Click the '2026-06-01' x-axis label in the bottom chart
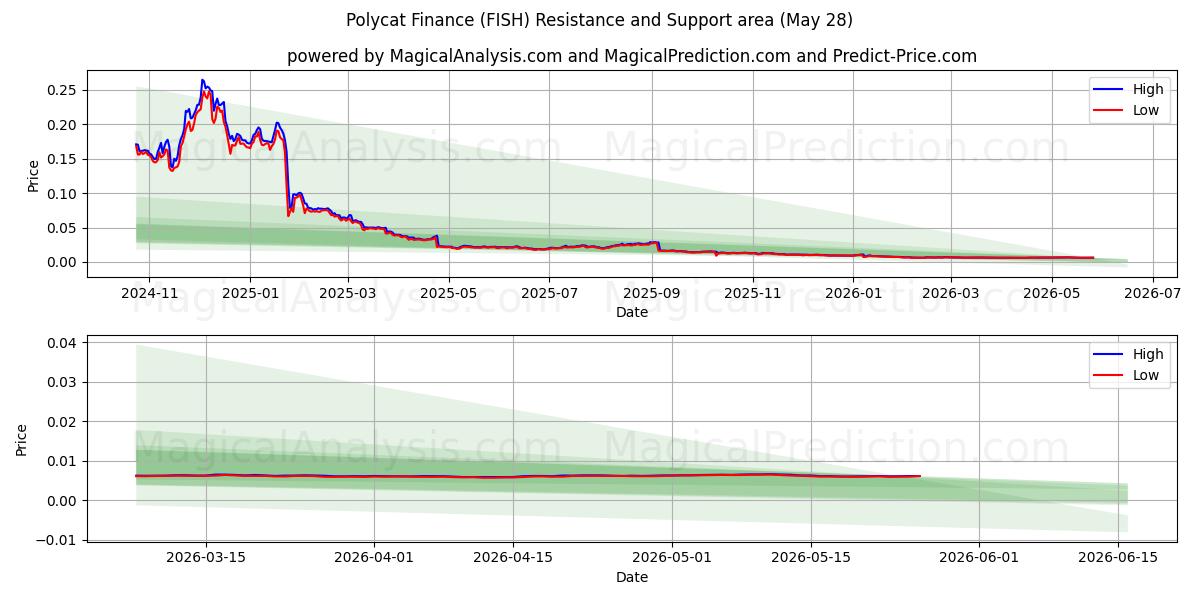The width and height of the screenshot is (1200, 600). pos(978,559)
